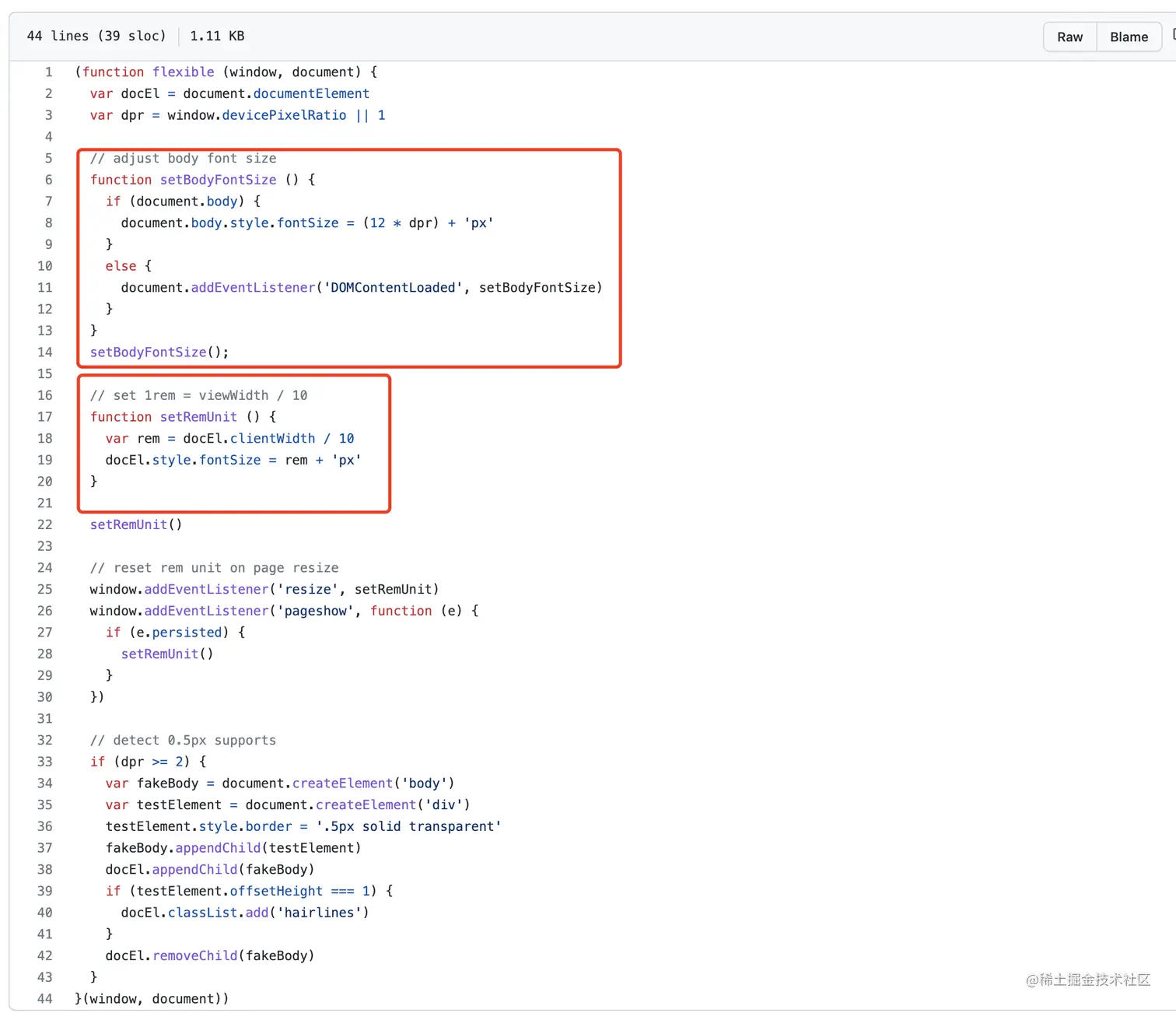
Task: Select line number 40 in the gutter
Action: 45,913
